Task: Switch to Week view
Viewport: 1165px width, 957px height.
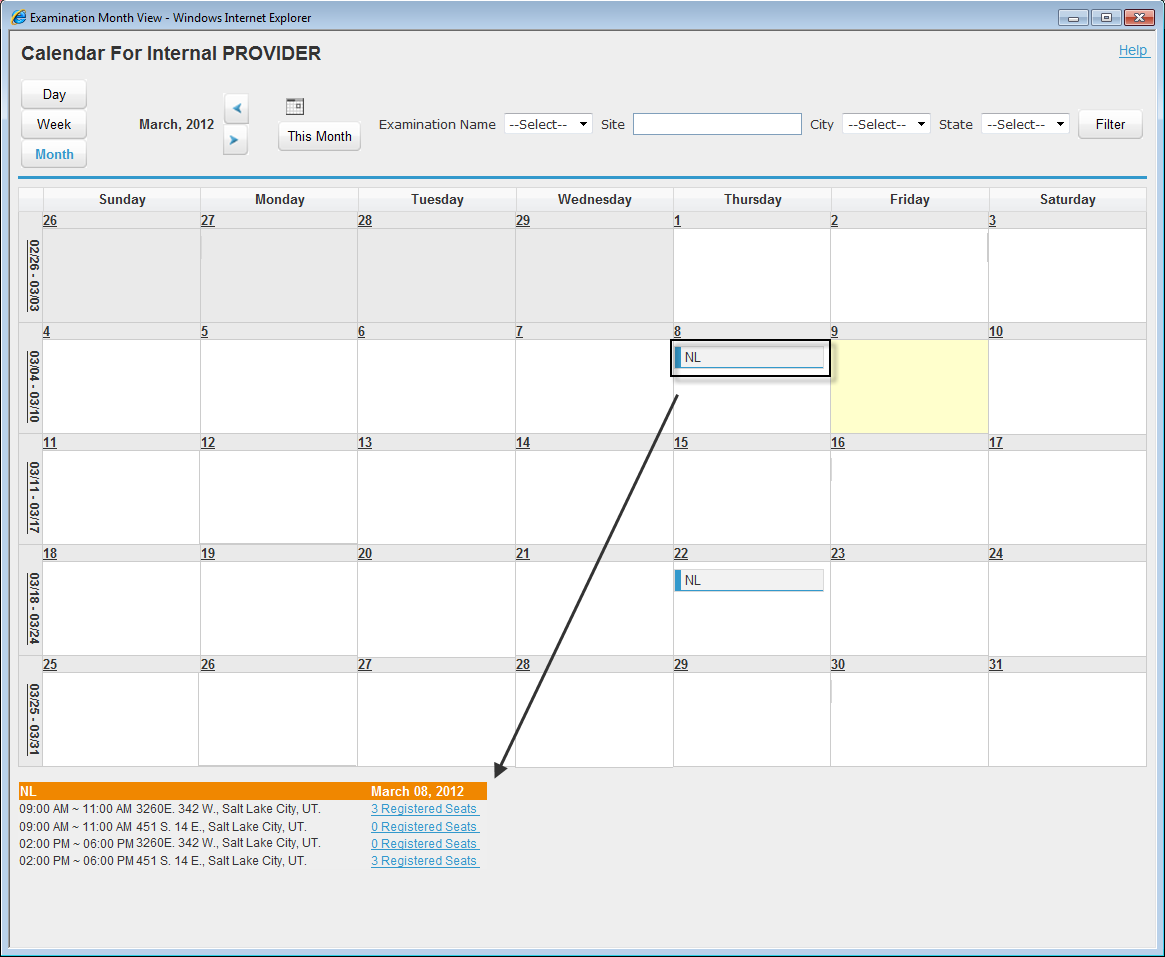Action: [54, 124]
